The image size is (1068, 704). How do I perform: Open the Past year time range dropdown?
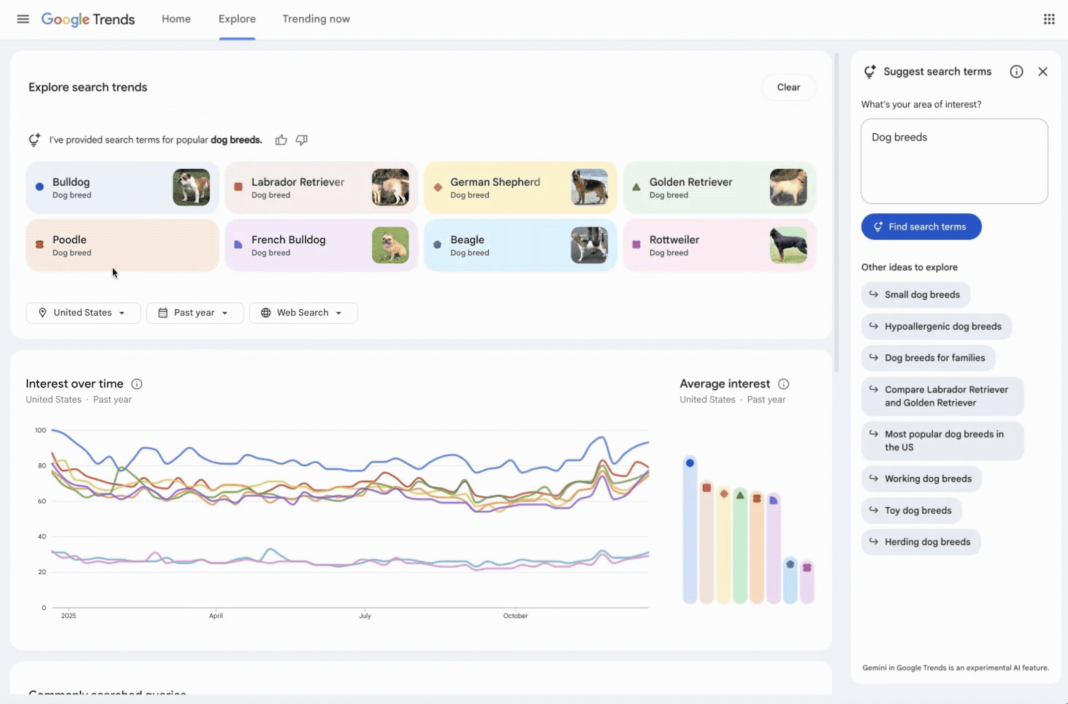(195, 312)
